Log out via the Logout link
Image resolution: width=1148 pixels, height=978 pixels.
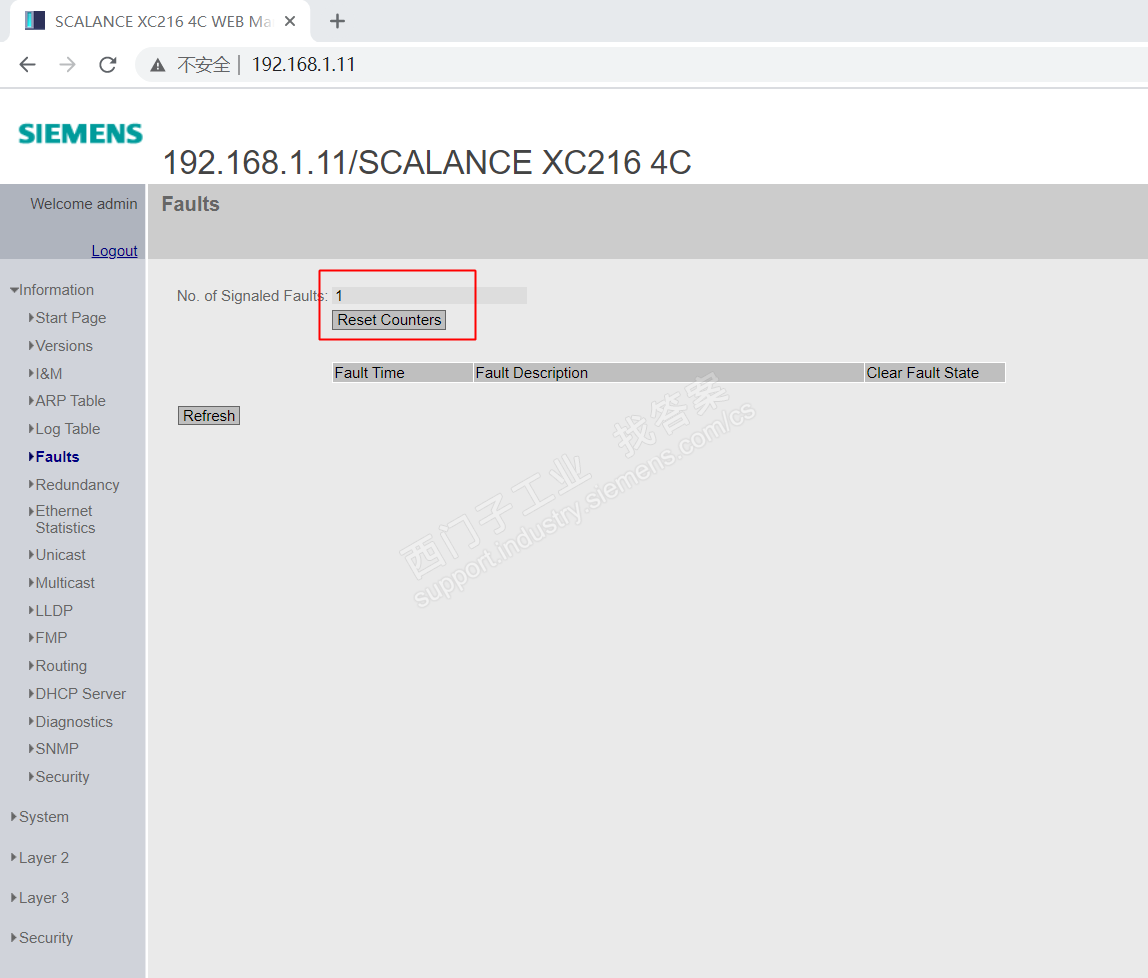click(114, 250)
